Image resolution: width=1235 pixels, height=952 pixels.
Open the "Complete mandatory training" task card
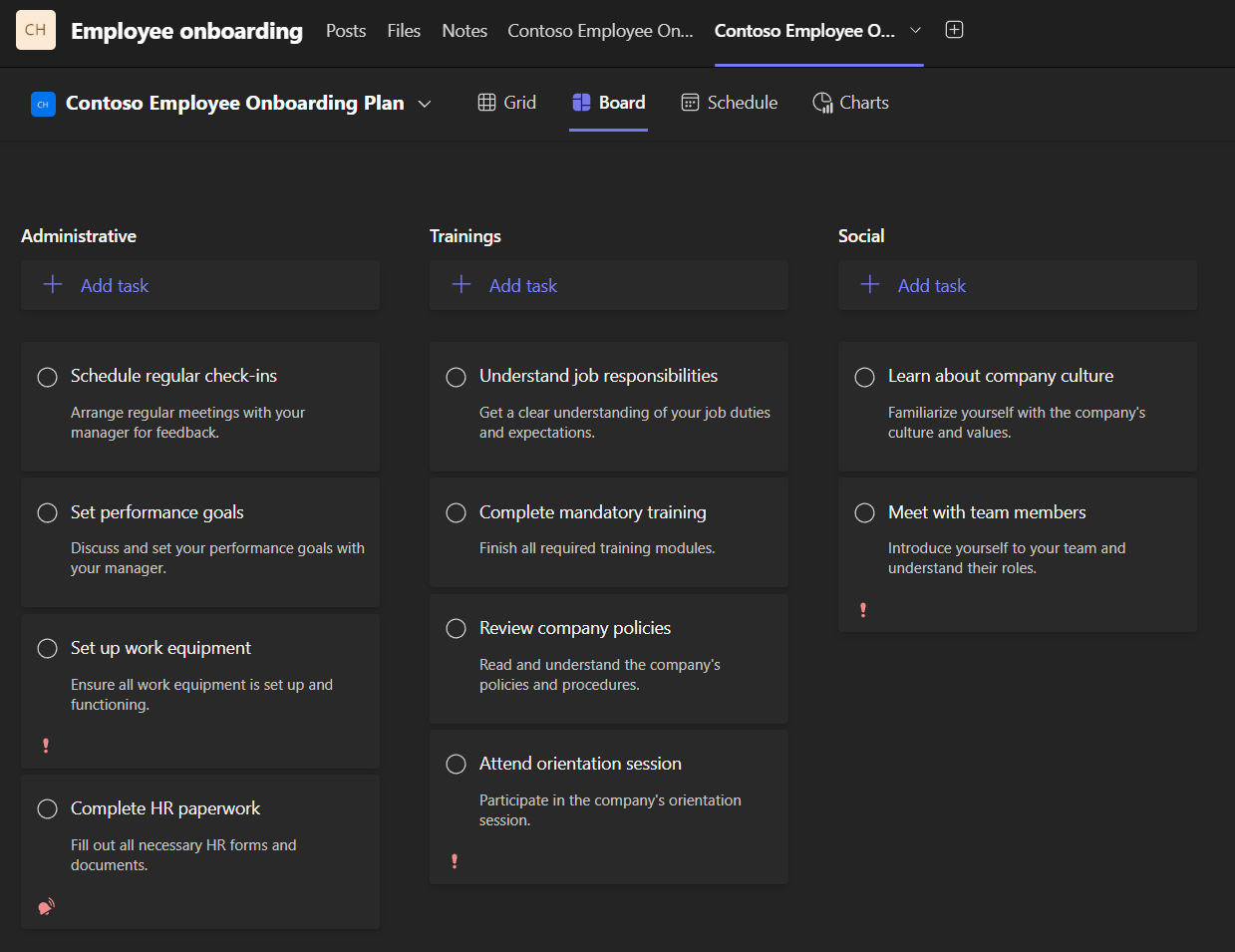[x=609, y=532]
